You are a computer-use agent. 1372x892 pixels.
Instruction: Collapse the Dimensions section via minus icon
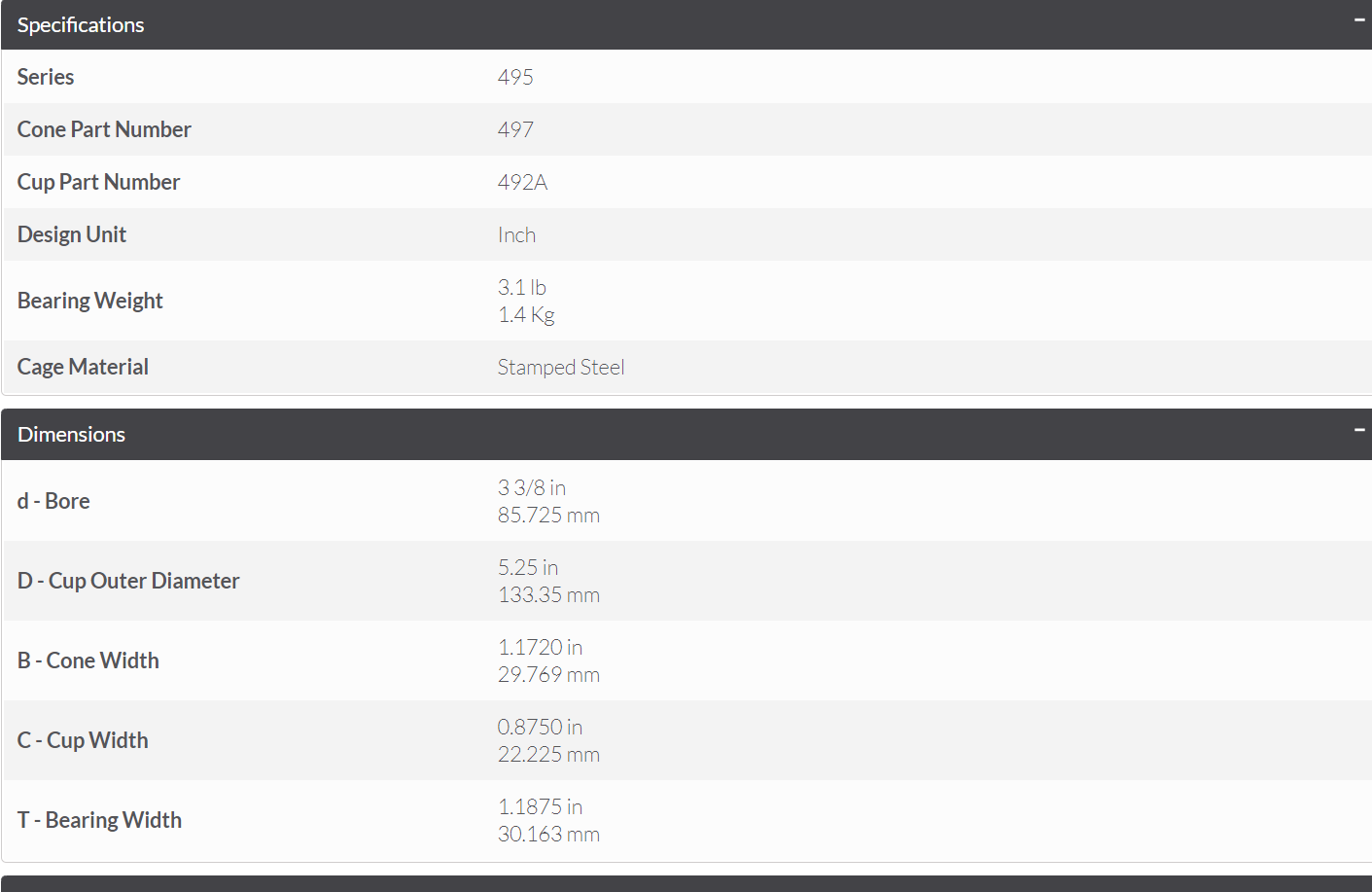1359,429
